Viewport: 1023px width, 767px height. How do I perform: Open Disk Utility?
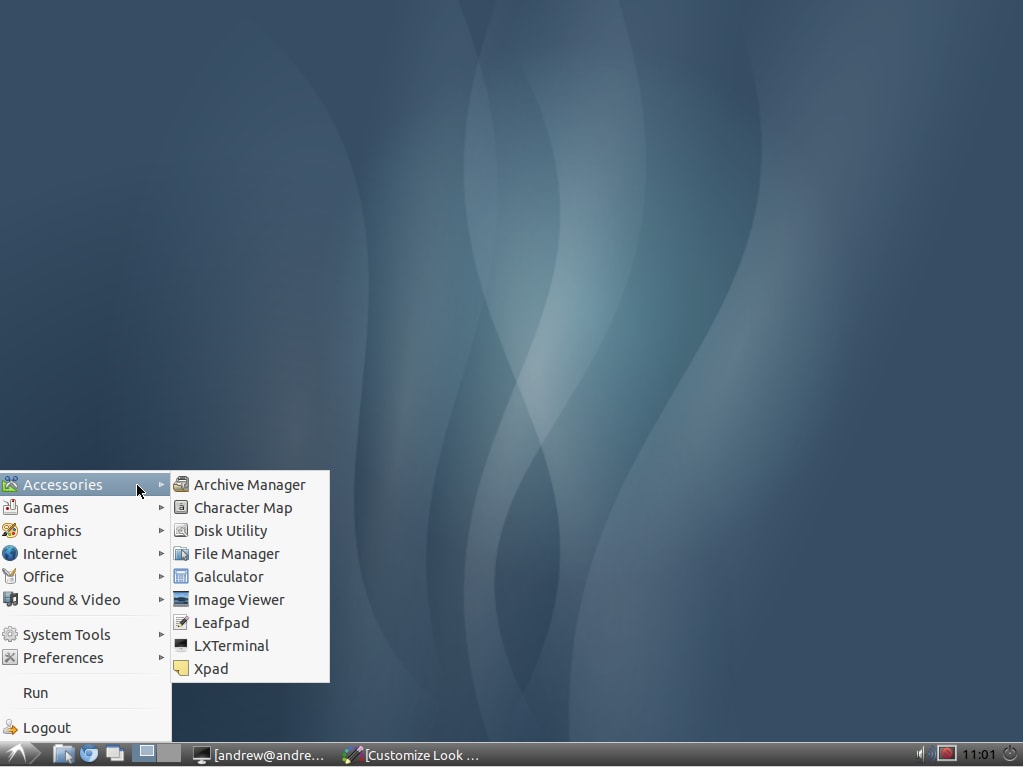click(251, 531)
